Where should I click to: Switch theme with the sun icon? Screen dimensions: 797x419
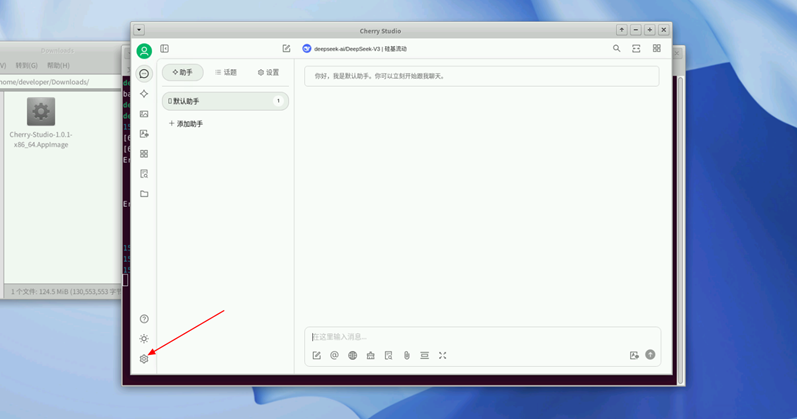144,339
